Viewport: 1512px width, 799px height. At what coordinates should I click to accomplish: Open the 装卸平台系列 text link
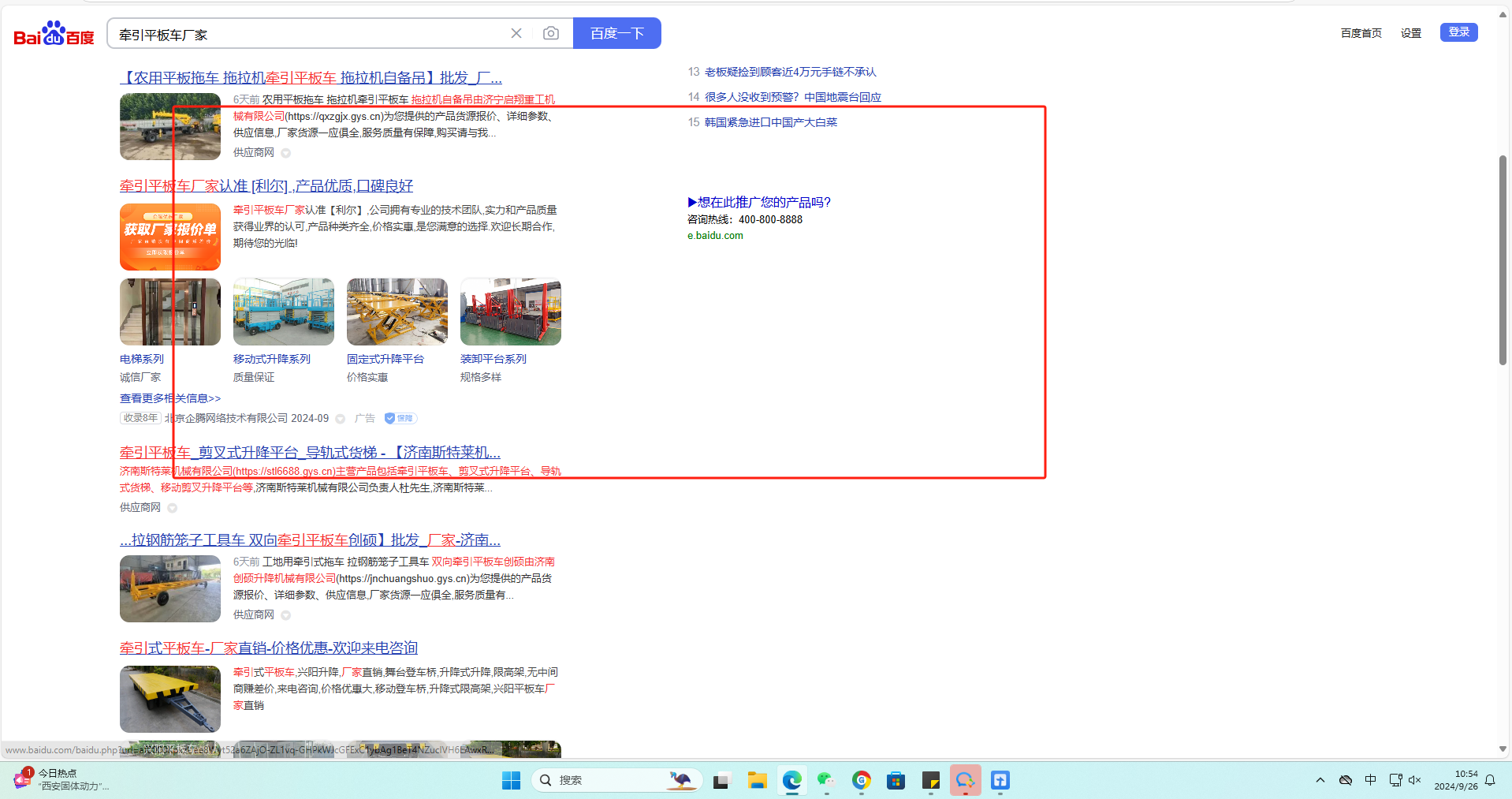(493, 359)
